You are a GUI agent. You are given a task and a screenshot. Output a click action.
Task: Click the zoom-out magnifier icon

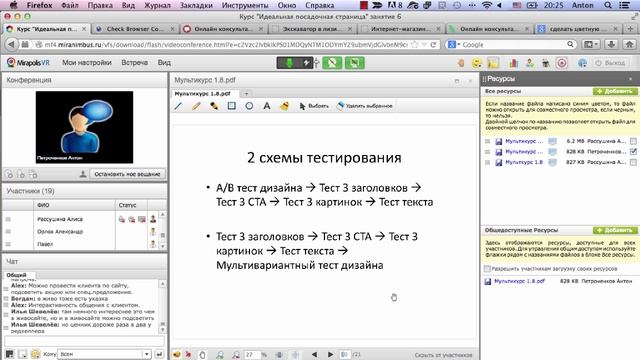coord(236,354)
